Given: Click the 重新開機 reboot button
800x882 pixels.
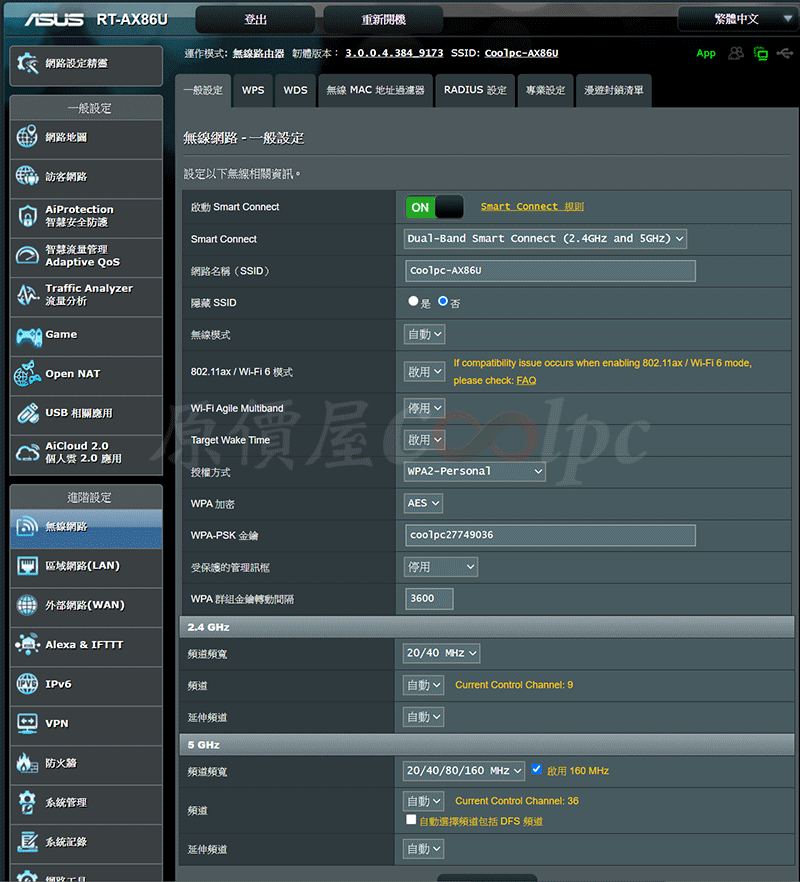Looking at the screenshot, I should point(384,19).
